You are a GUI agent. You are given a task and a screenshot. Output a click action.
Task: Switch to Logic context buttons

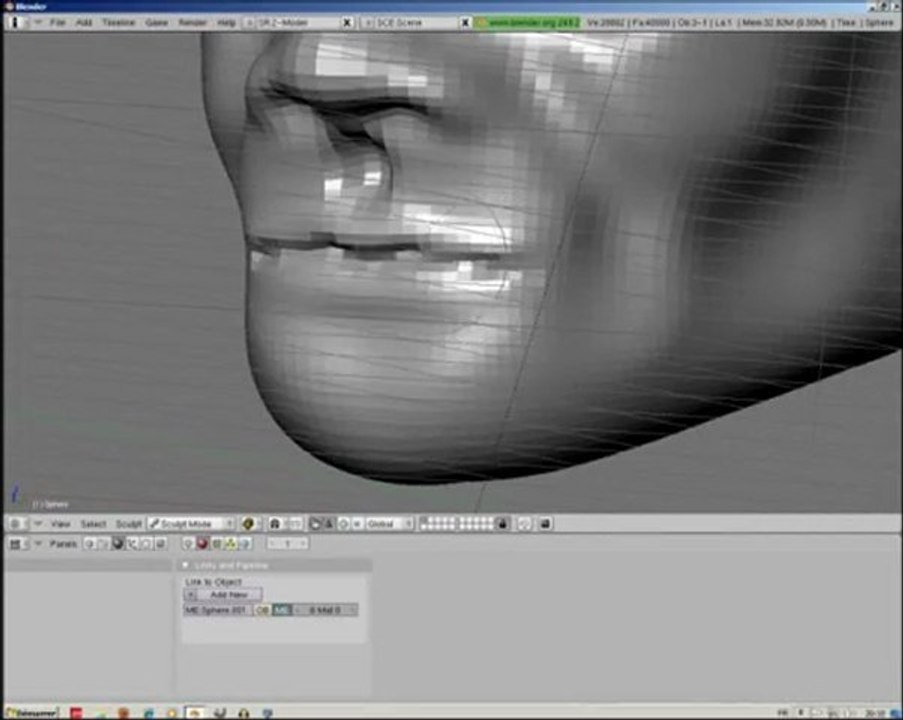tap(90, 544)
